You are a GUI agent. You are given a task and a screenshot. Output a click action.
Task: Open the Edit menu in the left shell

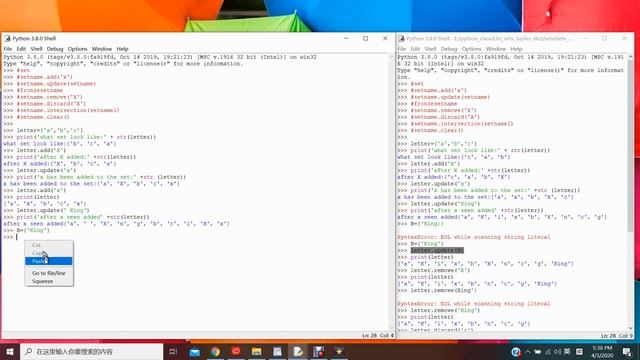click(21, 49)
